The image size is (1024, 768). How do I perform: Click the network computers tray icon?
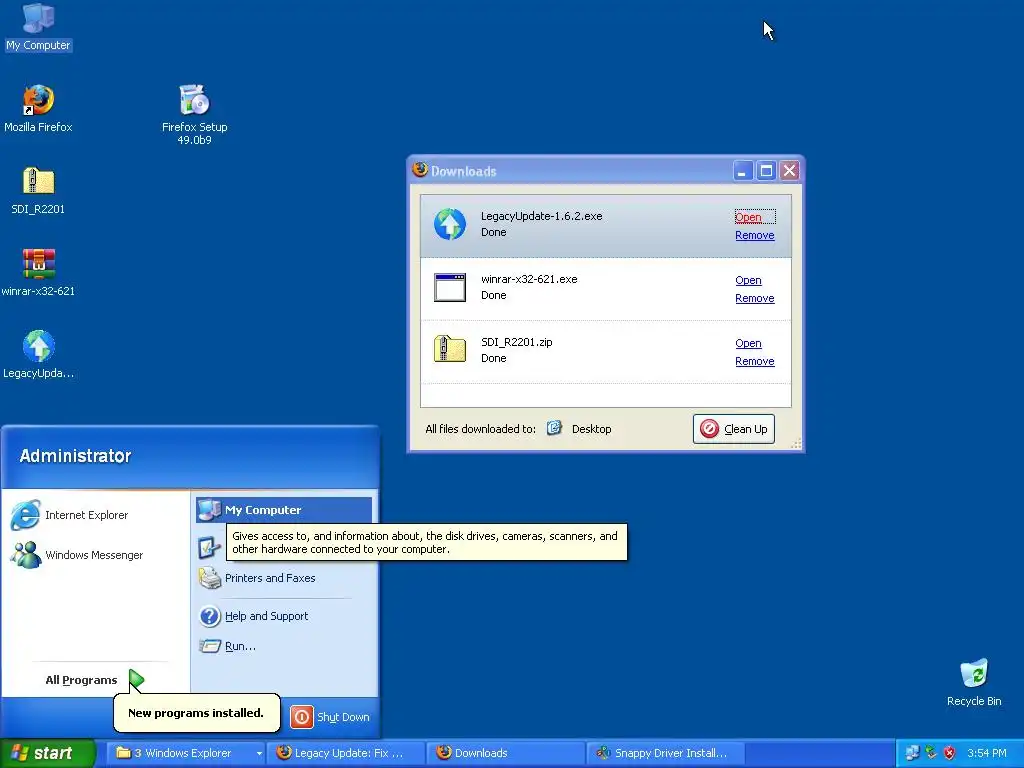[912, 753]
